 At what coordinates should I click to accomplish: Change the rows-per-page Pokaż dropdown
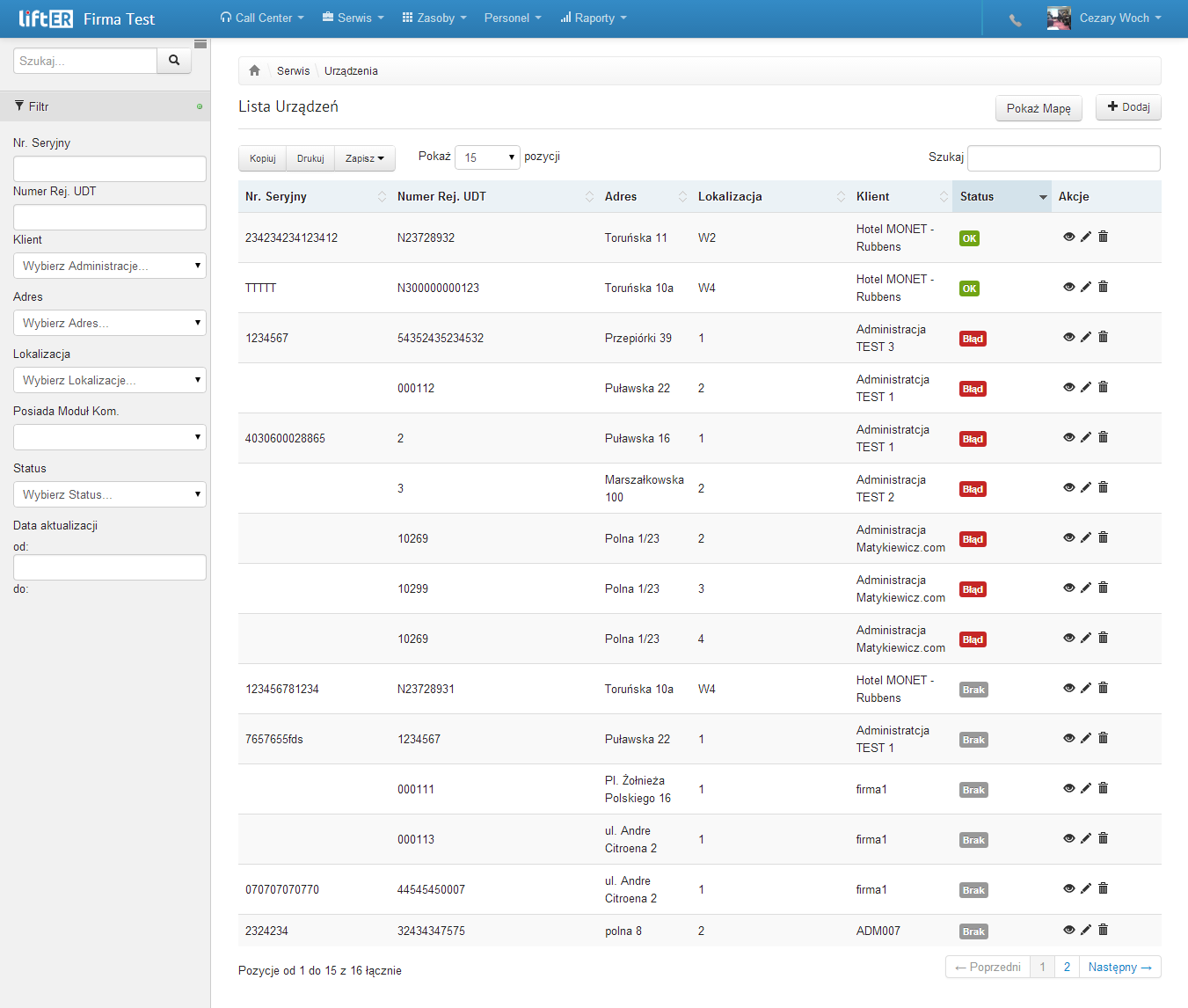coord(487,157)
